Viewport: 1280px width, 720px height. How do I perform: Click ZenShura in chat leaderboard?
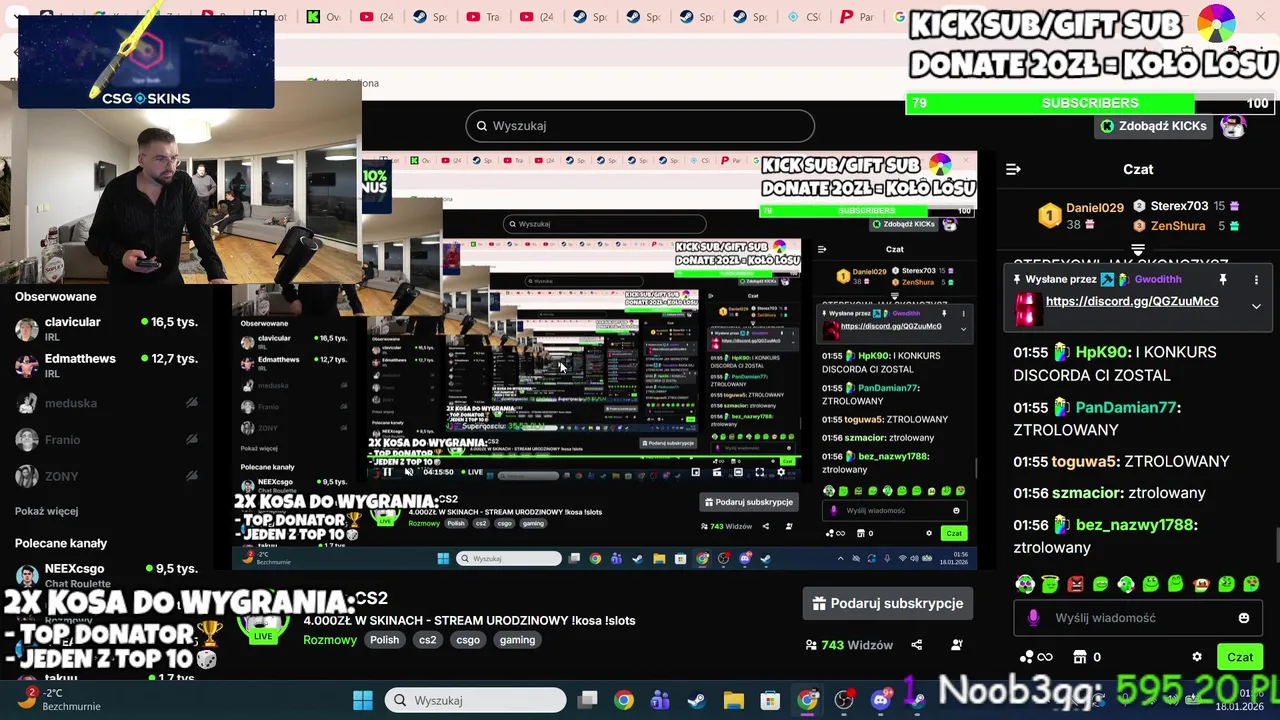coord(1177,226)
